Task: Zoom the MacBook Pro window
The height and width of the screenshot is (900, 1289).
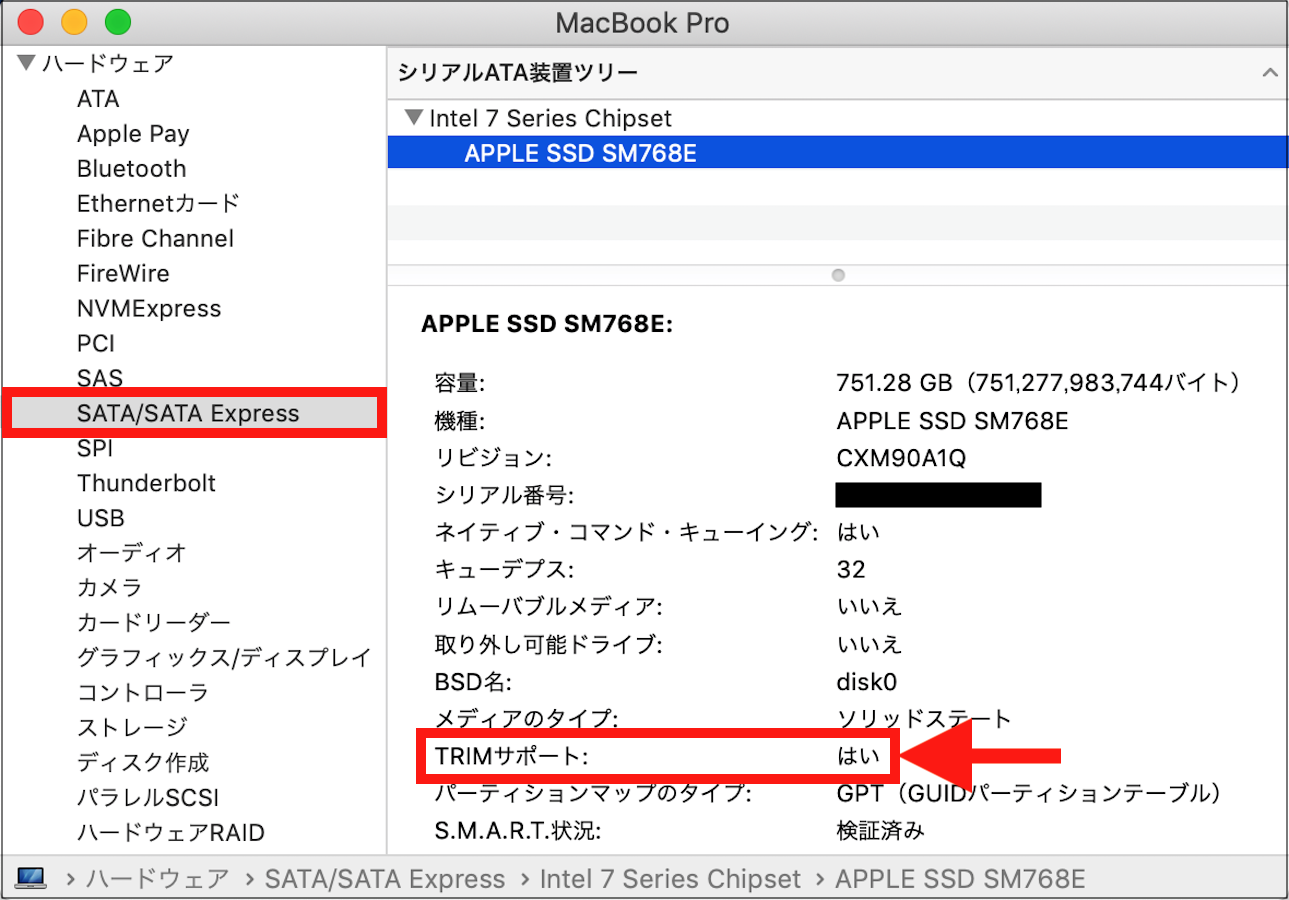Action: [x=118, y=22]
